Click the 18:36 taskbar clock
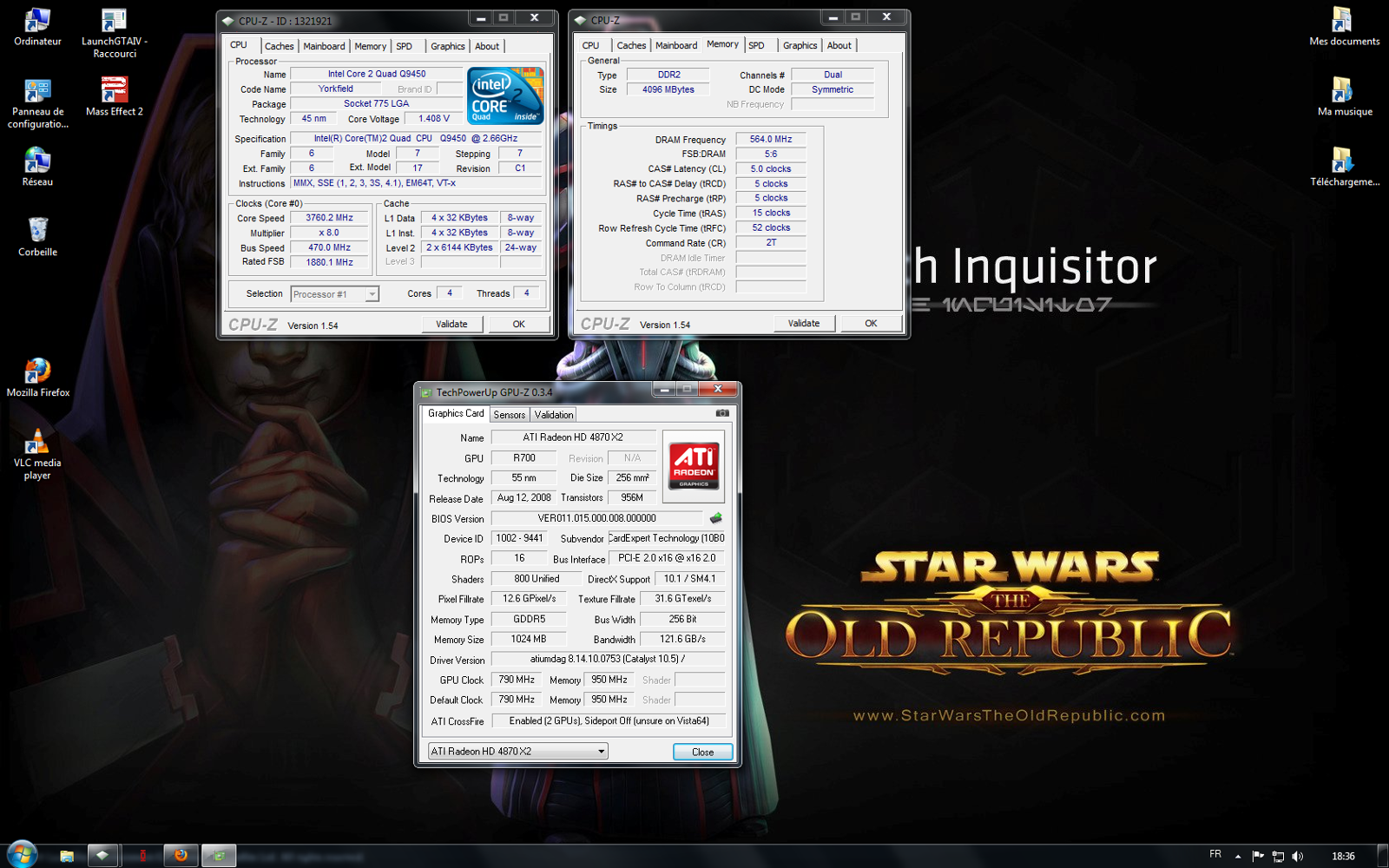Viewport: 1389px width, 868px height. click(x=1344, y=856)
